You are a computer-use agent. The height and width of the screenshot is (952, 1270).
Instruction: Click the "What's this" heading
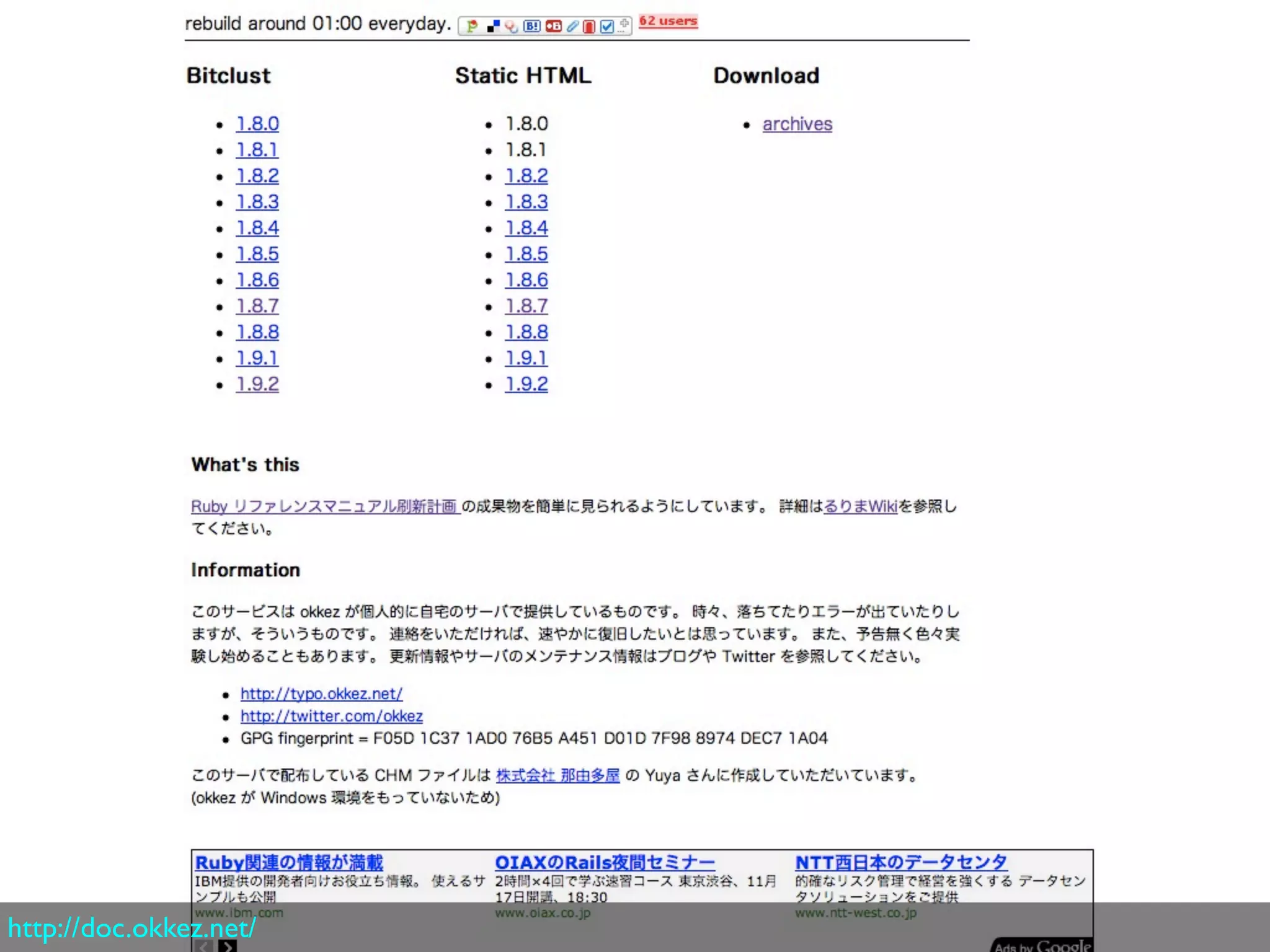[x=246, y=465]
